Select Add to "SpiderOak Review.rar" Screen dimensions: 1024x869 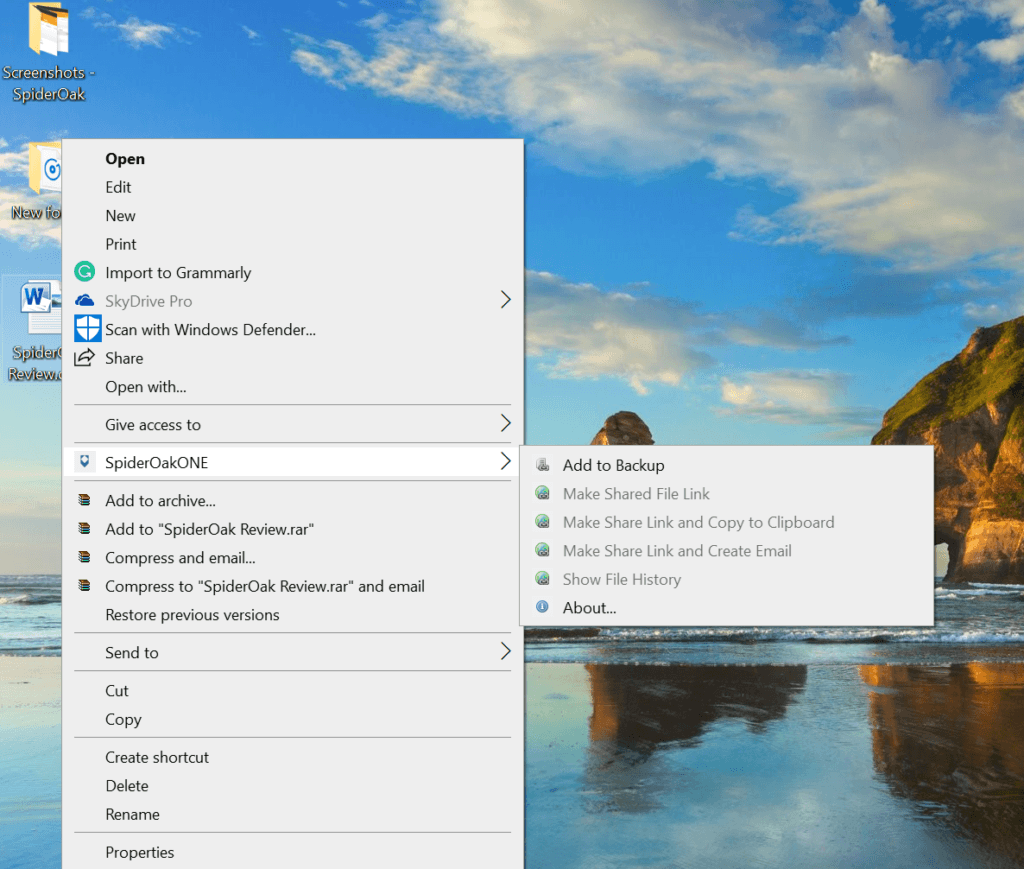[x=293, y=529]
